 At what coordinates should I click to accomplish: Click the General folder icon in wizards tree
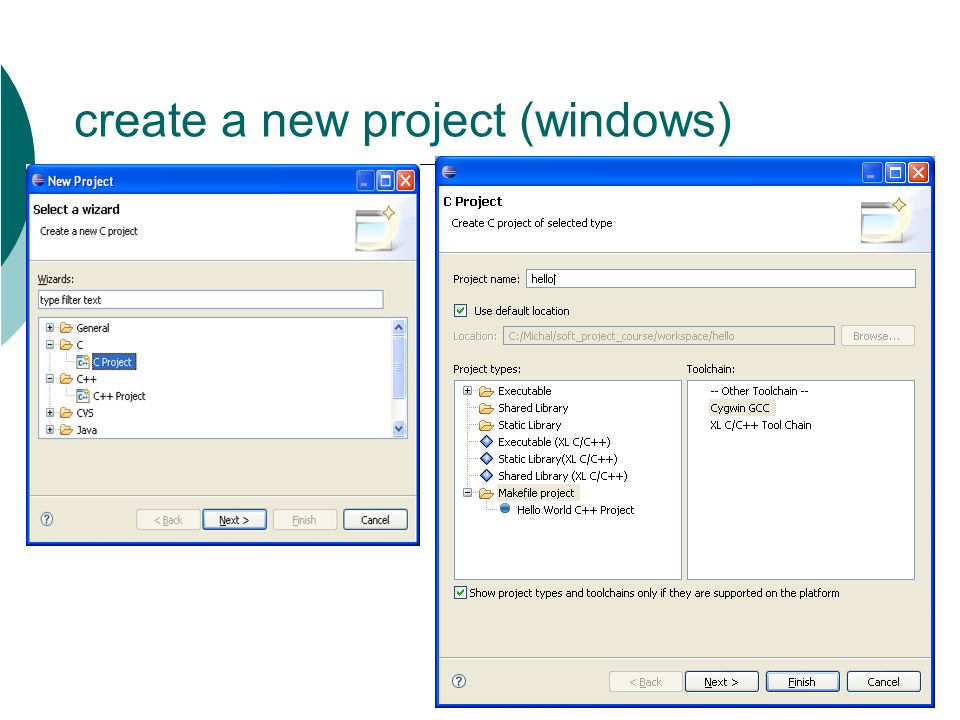click(66, 328)
